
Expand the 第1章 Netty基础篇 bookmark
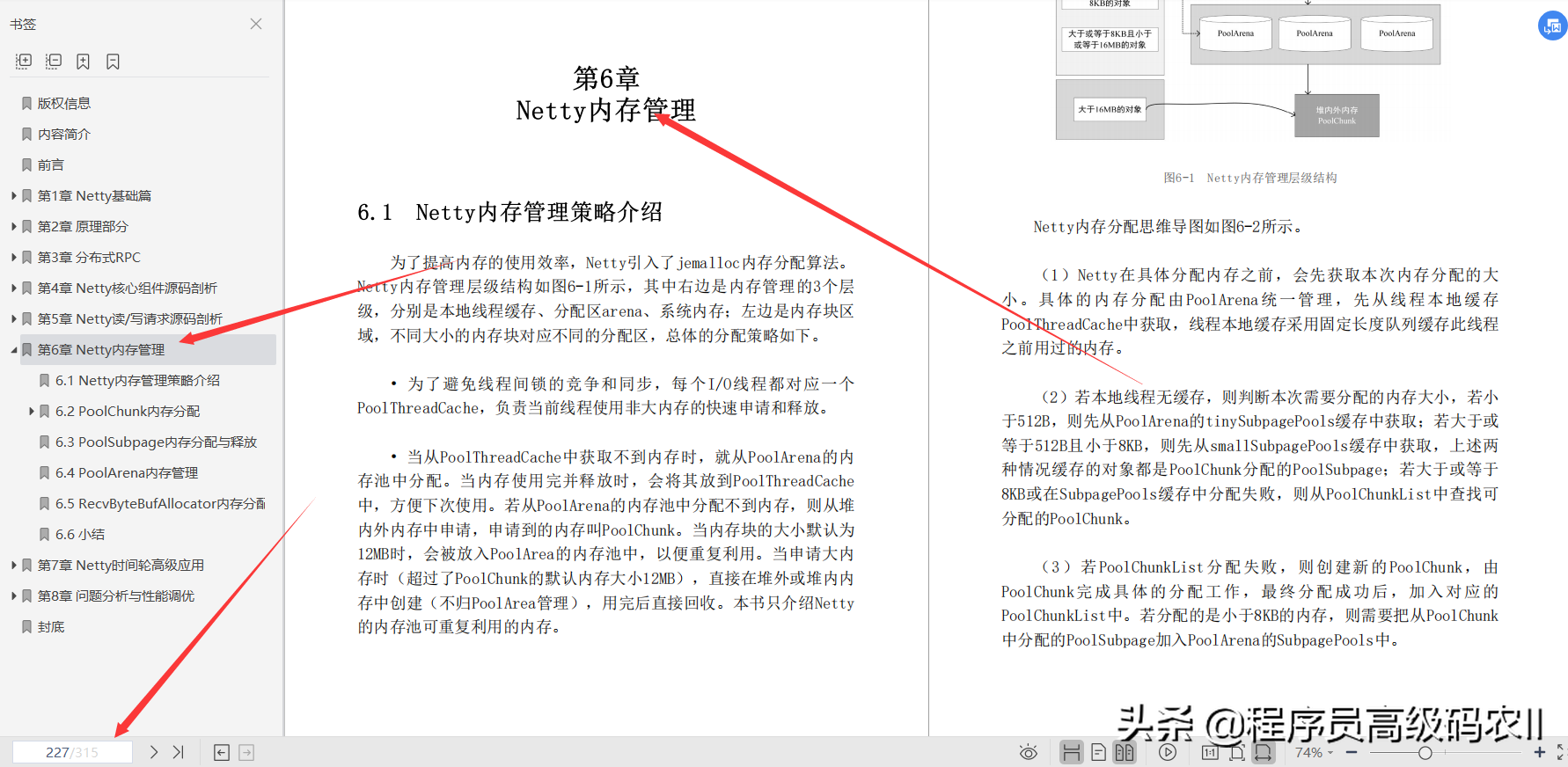click(x=14, y=195)
